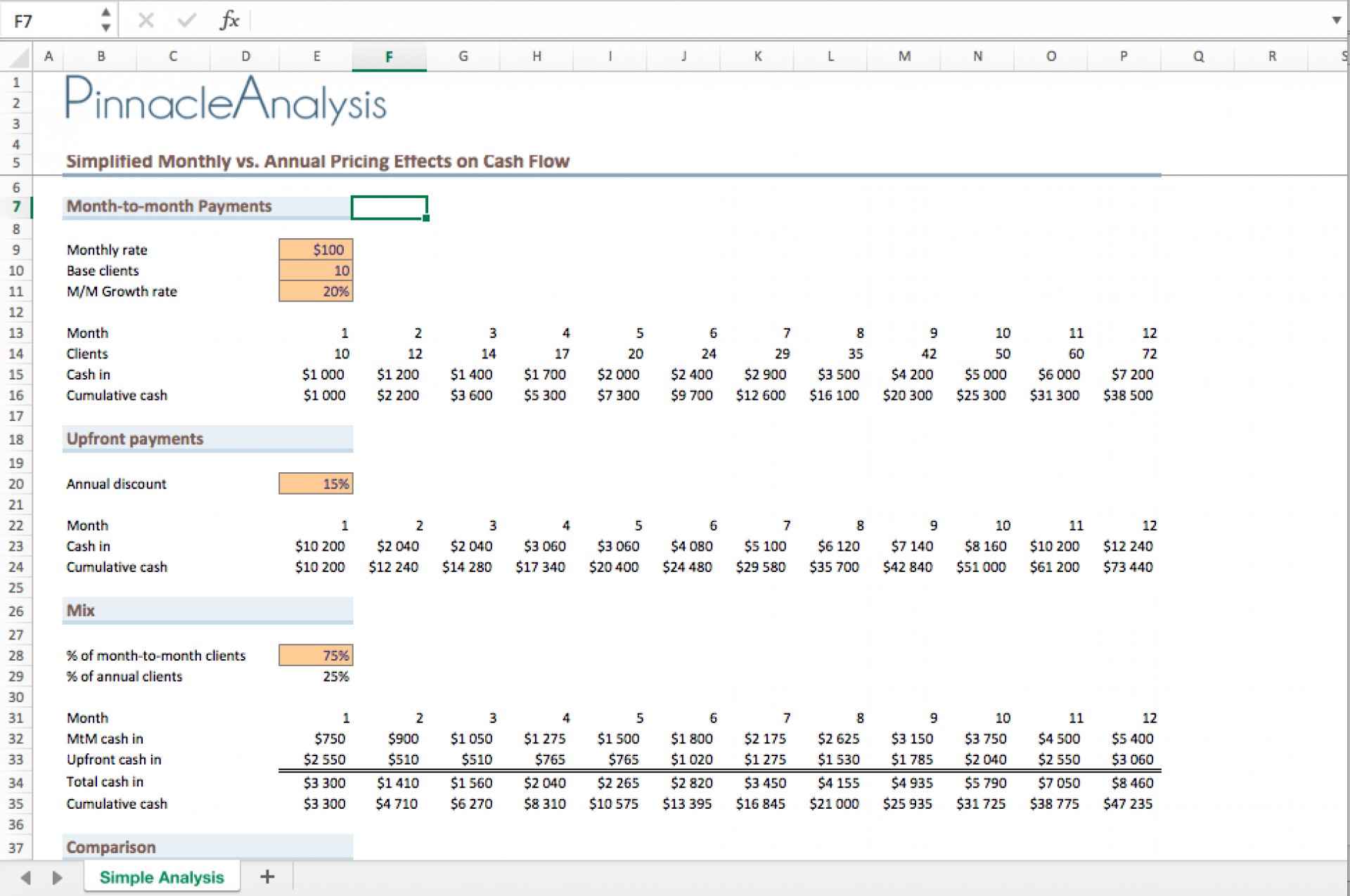
Task: Select column R header
Action: click(x=1271, y=57)
